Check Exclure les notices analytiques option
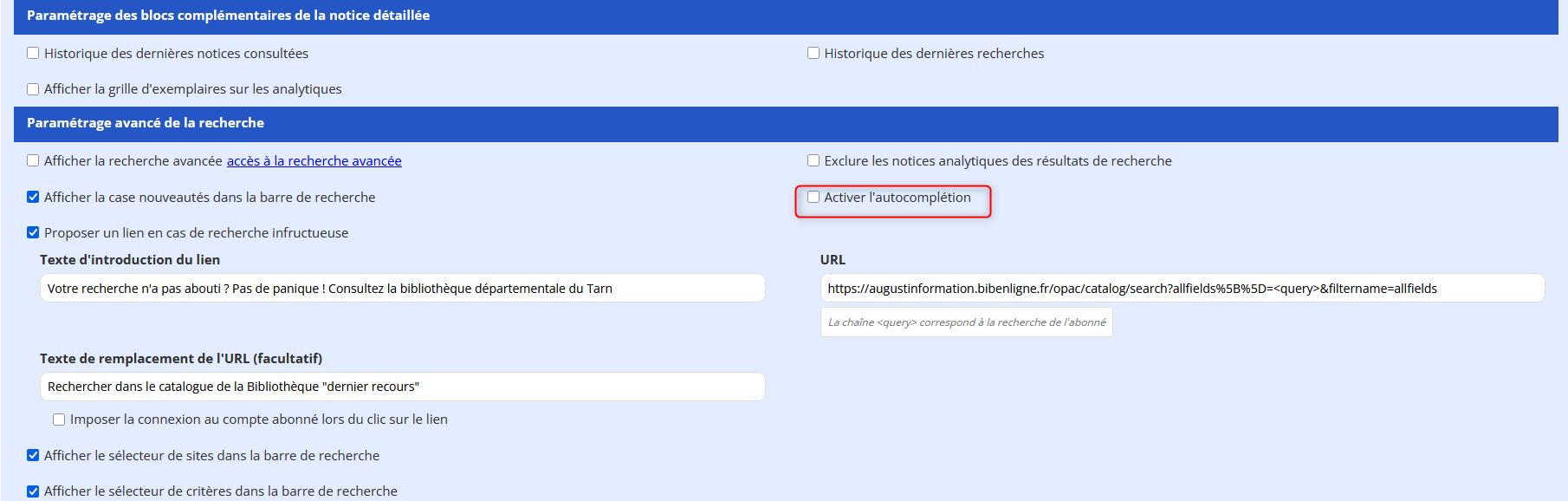This screenshot has width=1568, height=501. tap(813, 161)
